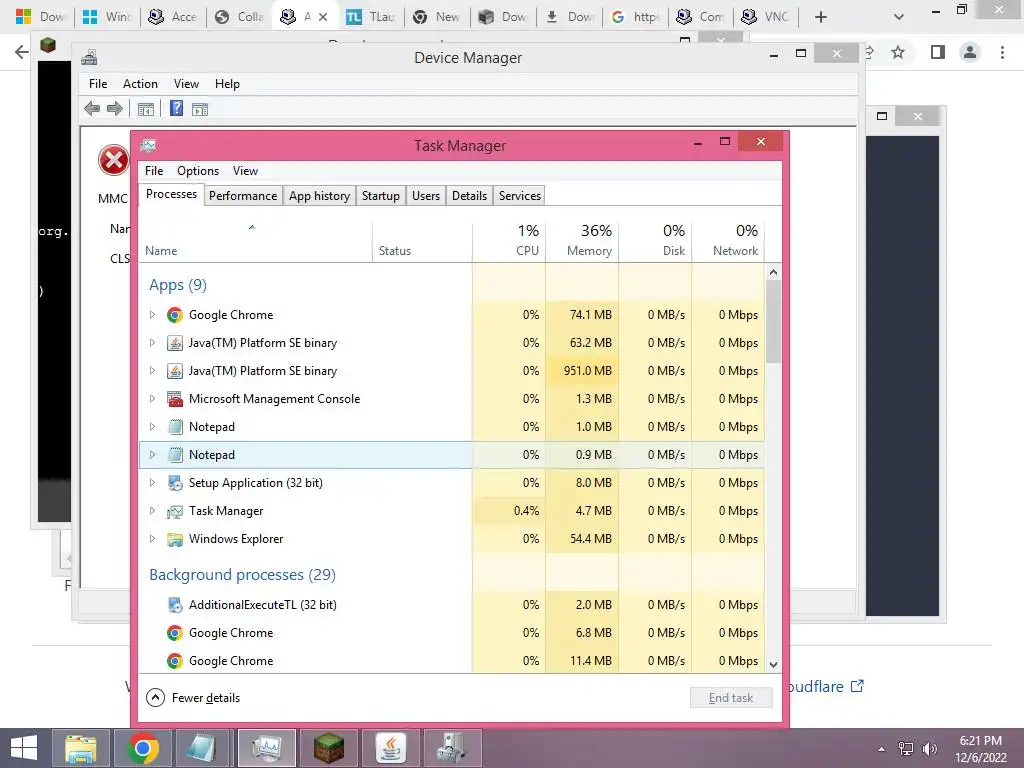1024x768 pixels.
Task: Click the Java icon on the taskbar
Action: 391,748
